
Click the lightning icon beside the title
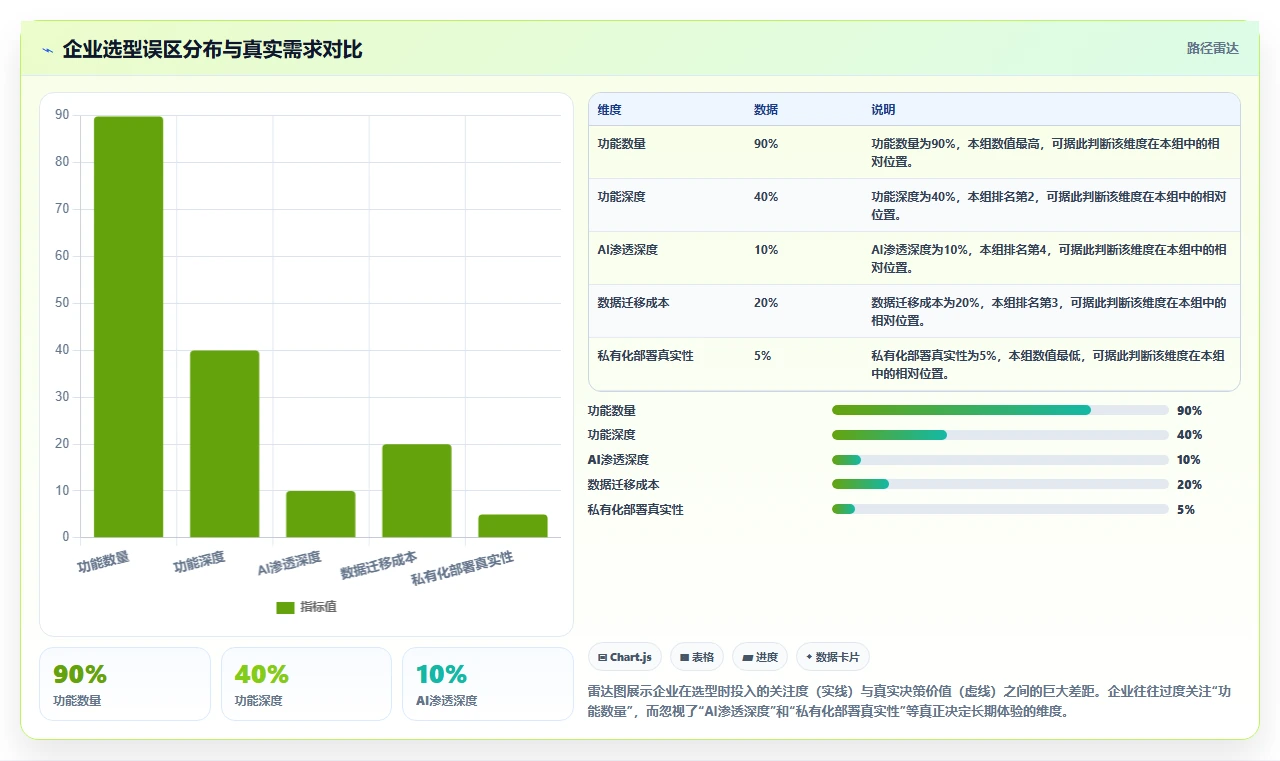click(x=48, y=50)
